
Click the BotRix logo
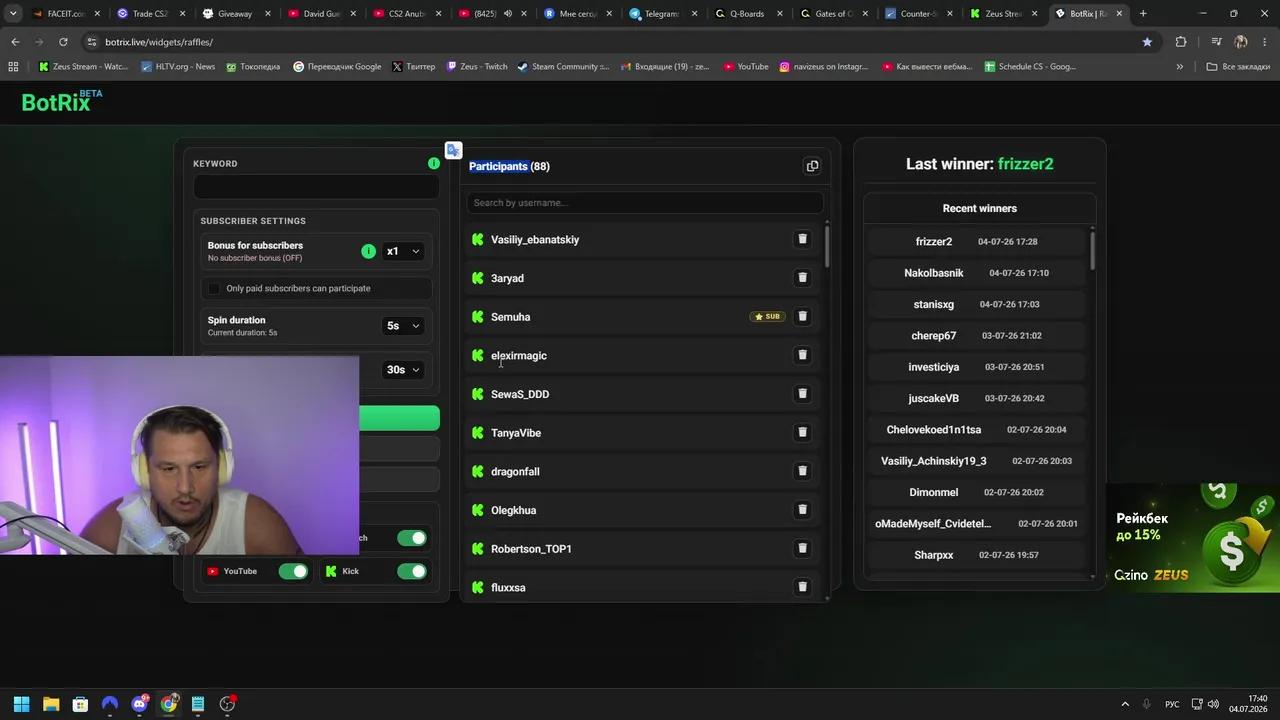click(61, 101)
